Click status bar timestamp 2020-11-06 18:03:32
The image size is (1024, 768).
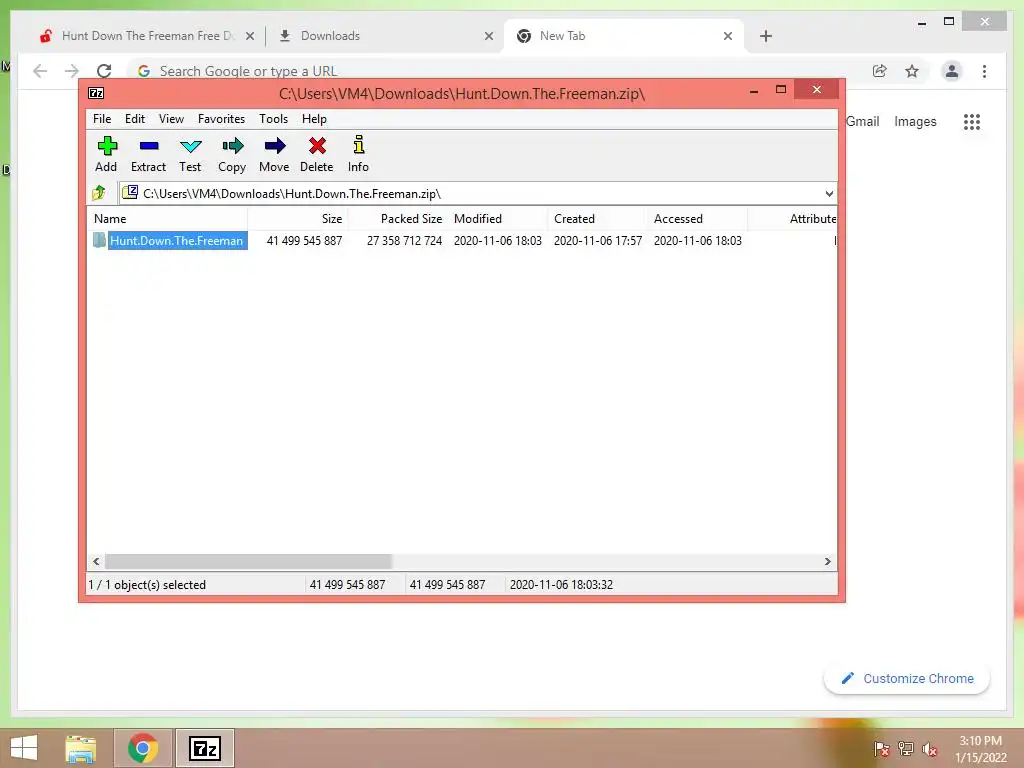[561, 584]
